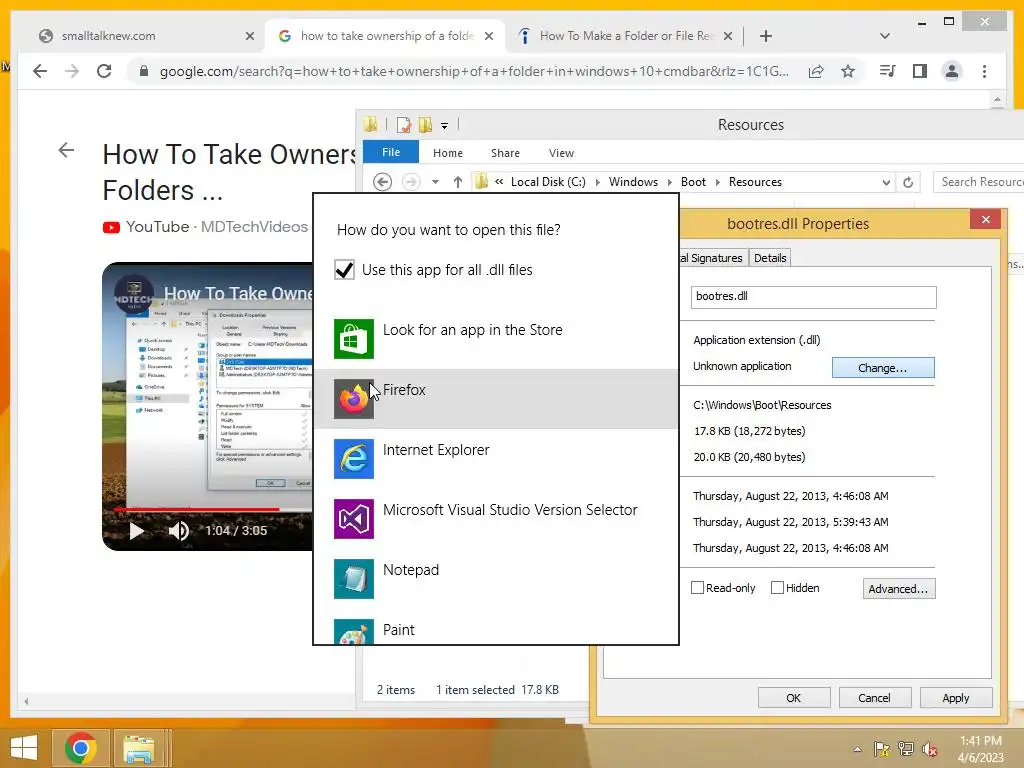Click the Change... button in Properties
The width and height of the screenshot is (1024, 768).
pyautogui.click(x=883, y=368)
